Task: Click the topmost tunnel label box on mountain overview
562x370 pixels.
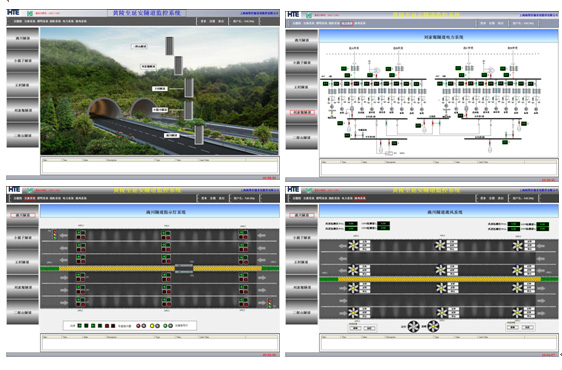Action: coord(139,46)
